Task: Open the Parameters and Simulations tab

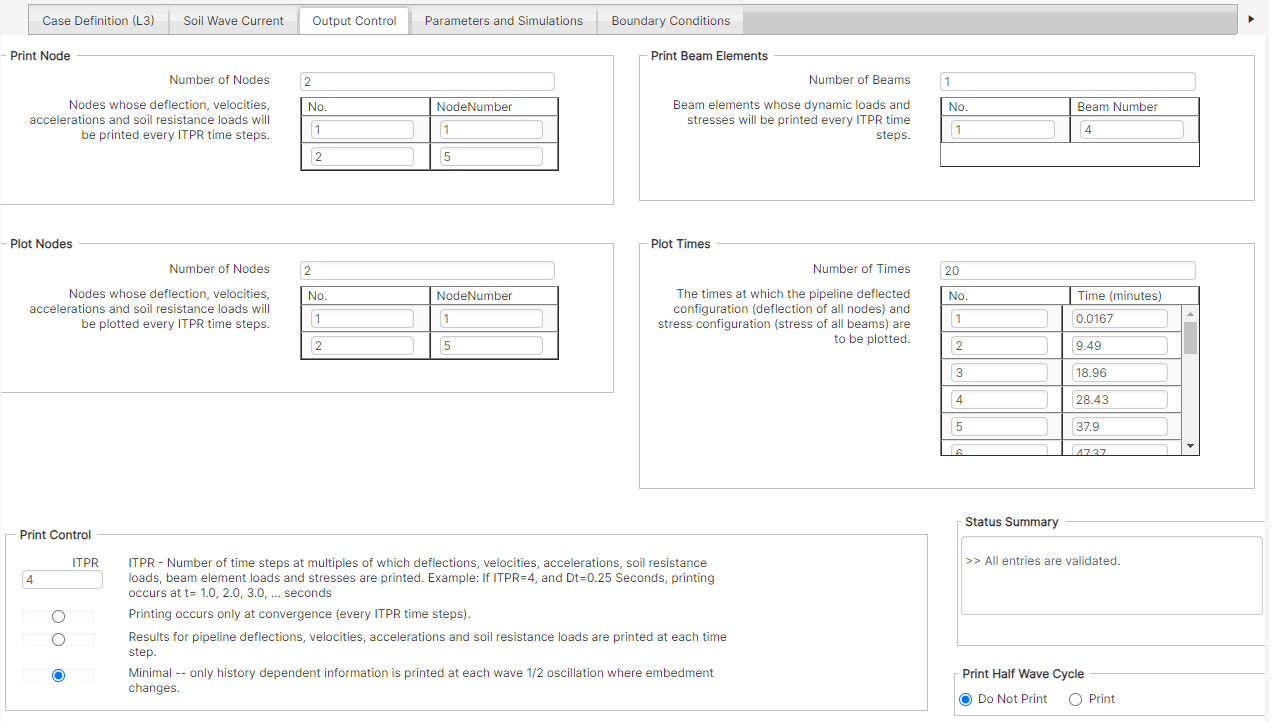Action: 503,19
